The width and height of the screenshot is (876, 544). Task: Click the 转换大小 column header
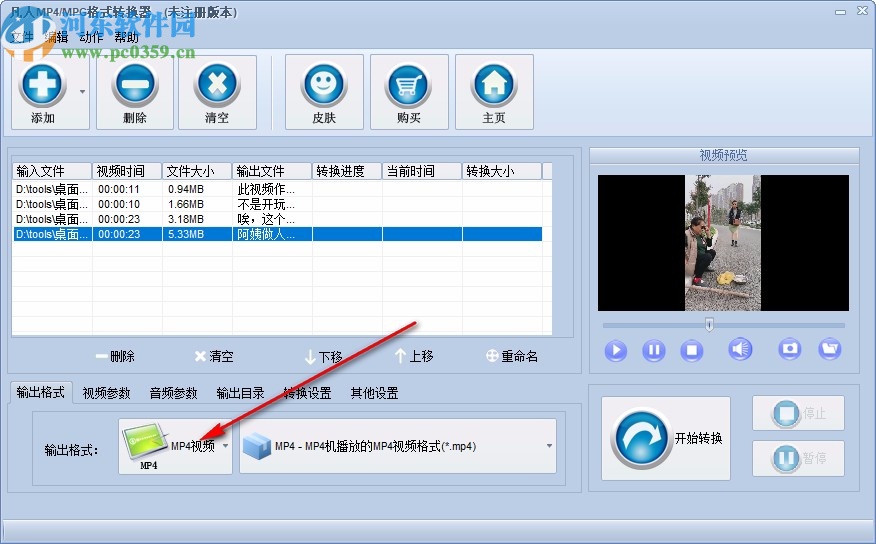pyautogui.click(x=502, y=171)
